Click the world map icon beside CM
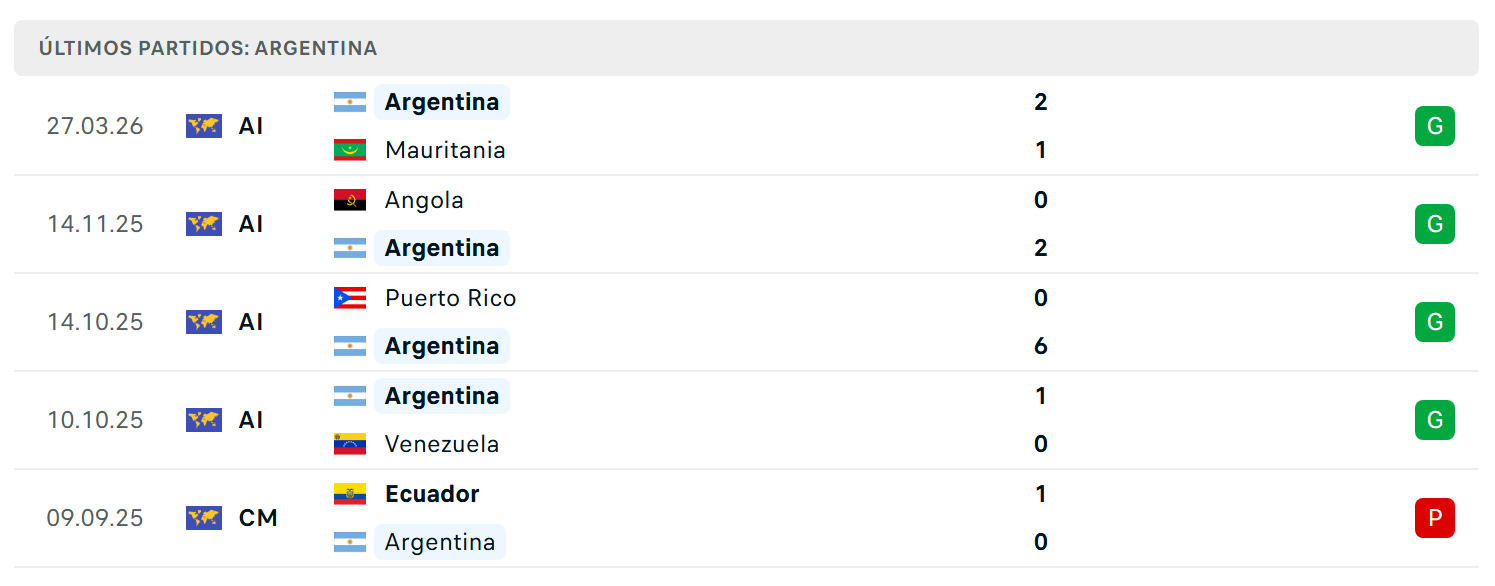The height and width of the screenshot is (586, 1495). pos(204,518)
